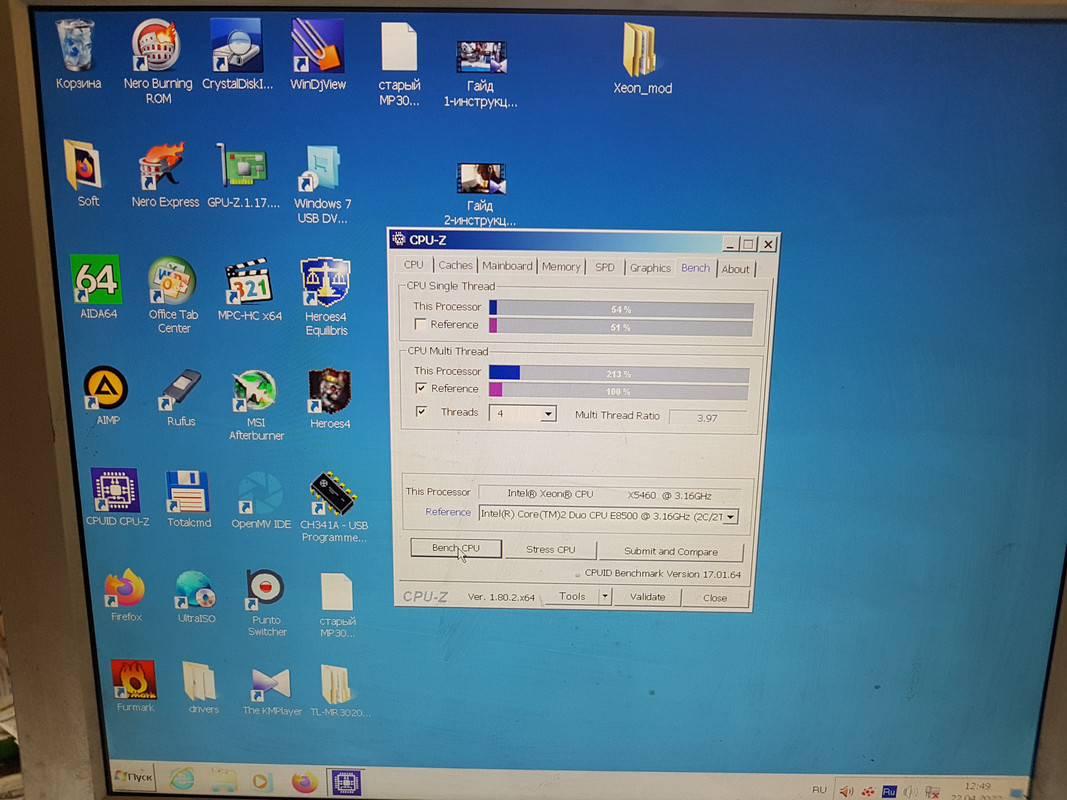Click CPU-Z taskbar button
Screen dimensions: 1067x800
click(346, 783)
